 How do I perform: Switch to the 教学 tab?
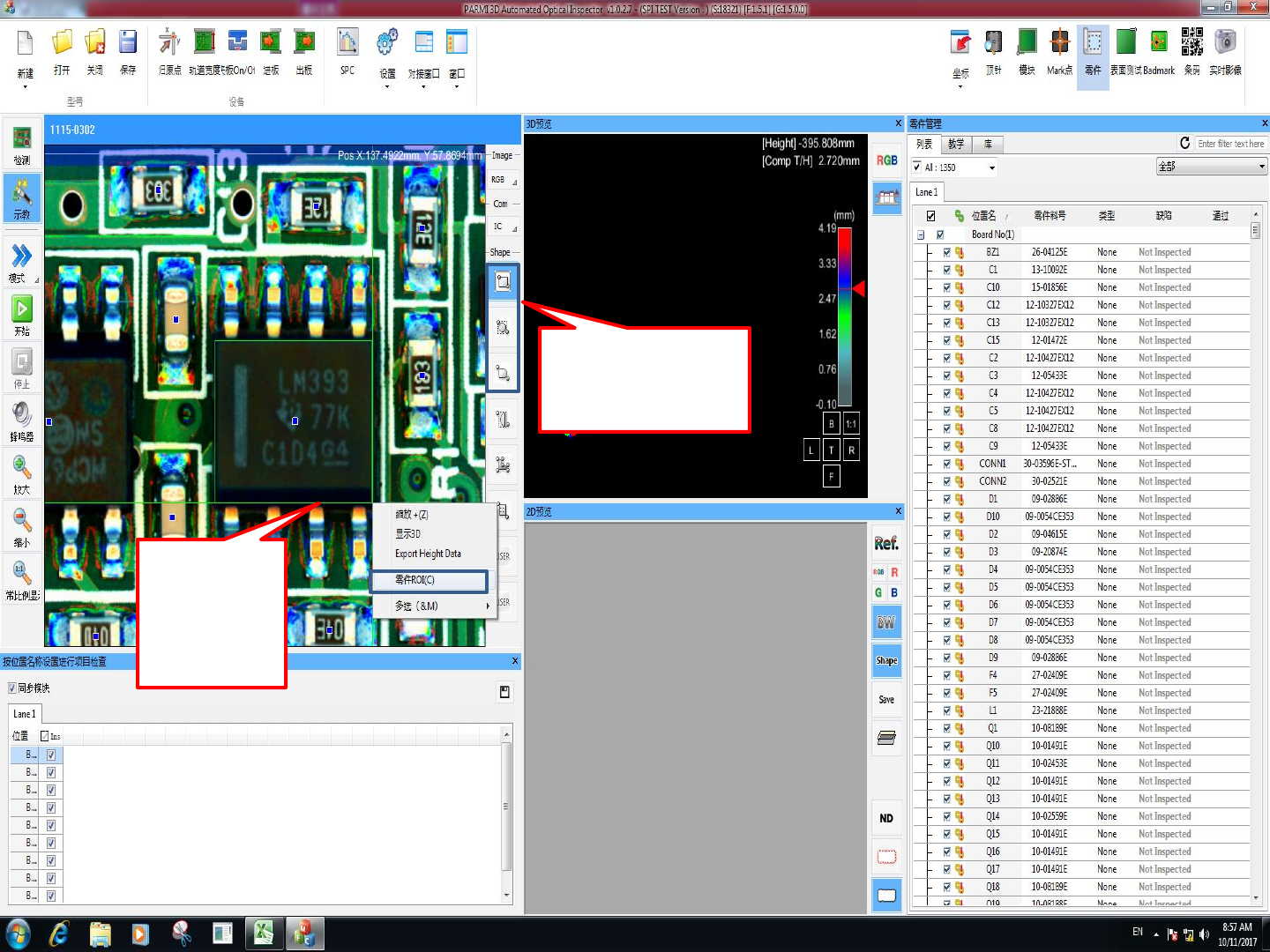pos(956,144)
